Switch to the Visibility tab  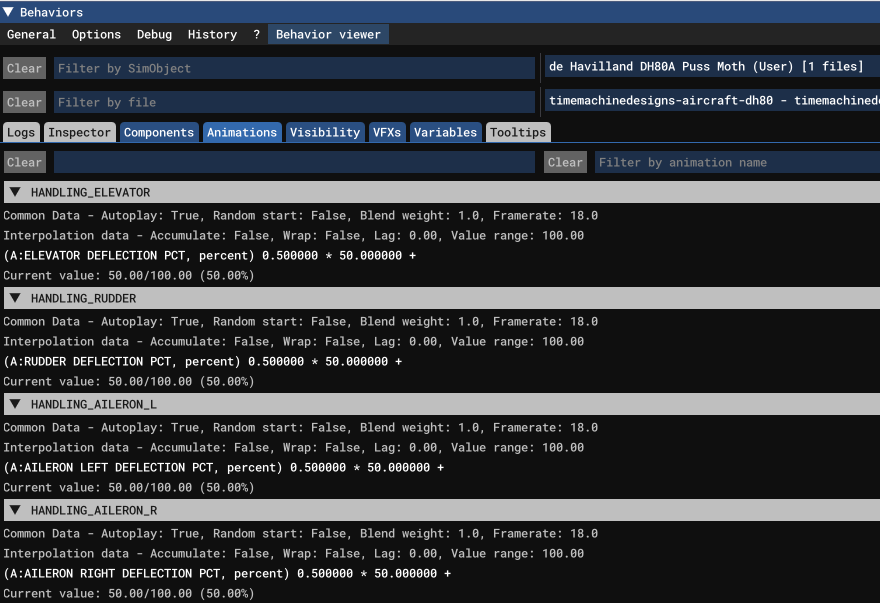click(325, 133)
